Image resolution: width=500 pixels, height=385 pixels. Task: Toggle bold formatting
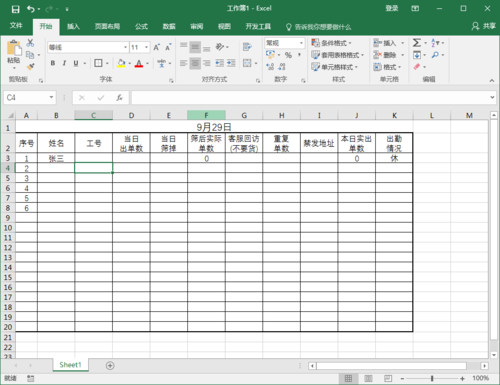pyautogui.click(x=53, y=63)
